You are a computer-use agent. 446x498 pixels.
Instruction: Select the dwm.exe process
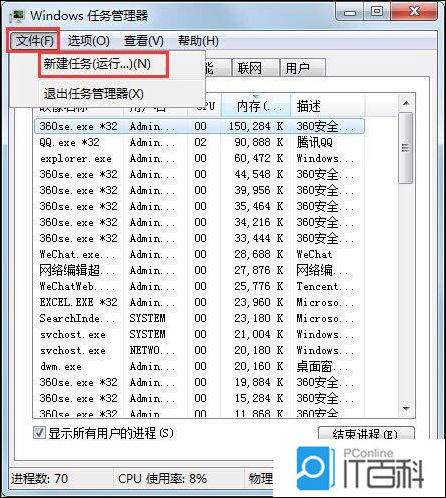coord(199,366)
